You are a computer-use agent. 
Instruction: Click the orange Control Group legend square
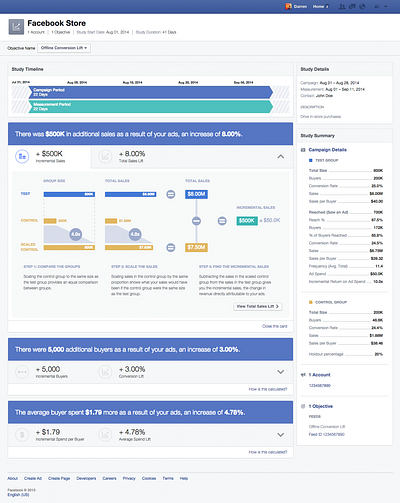click(311, 302)
